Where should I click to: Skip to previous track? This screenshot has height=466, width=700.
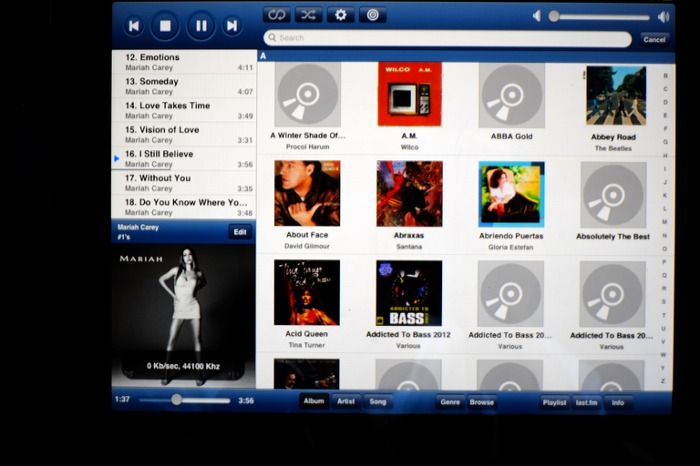[133, 26]
